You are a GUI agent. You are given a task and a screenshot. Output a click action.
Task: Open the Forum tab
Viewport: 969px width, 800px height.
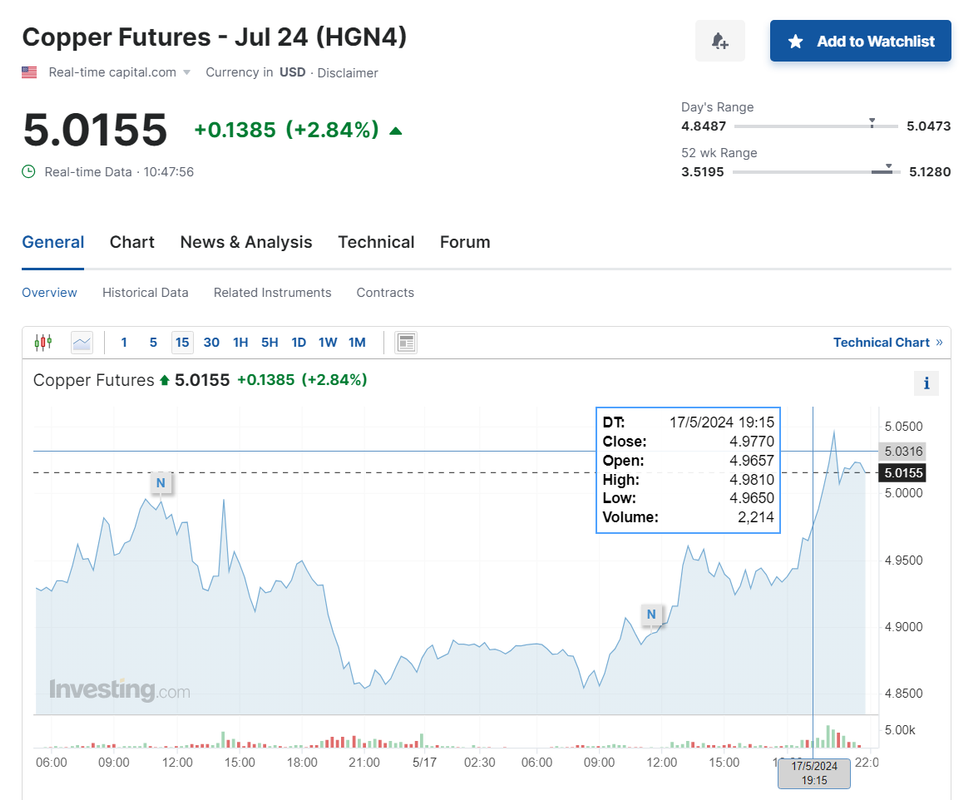465,242
